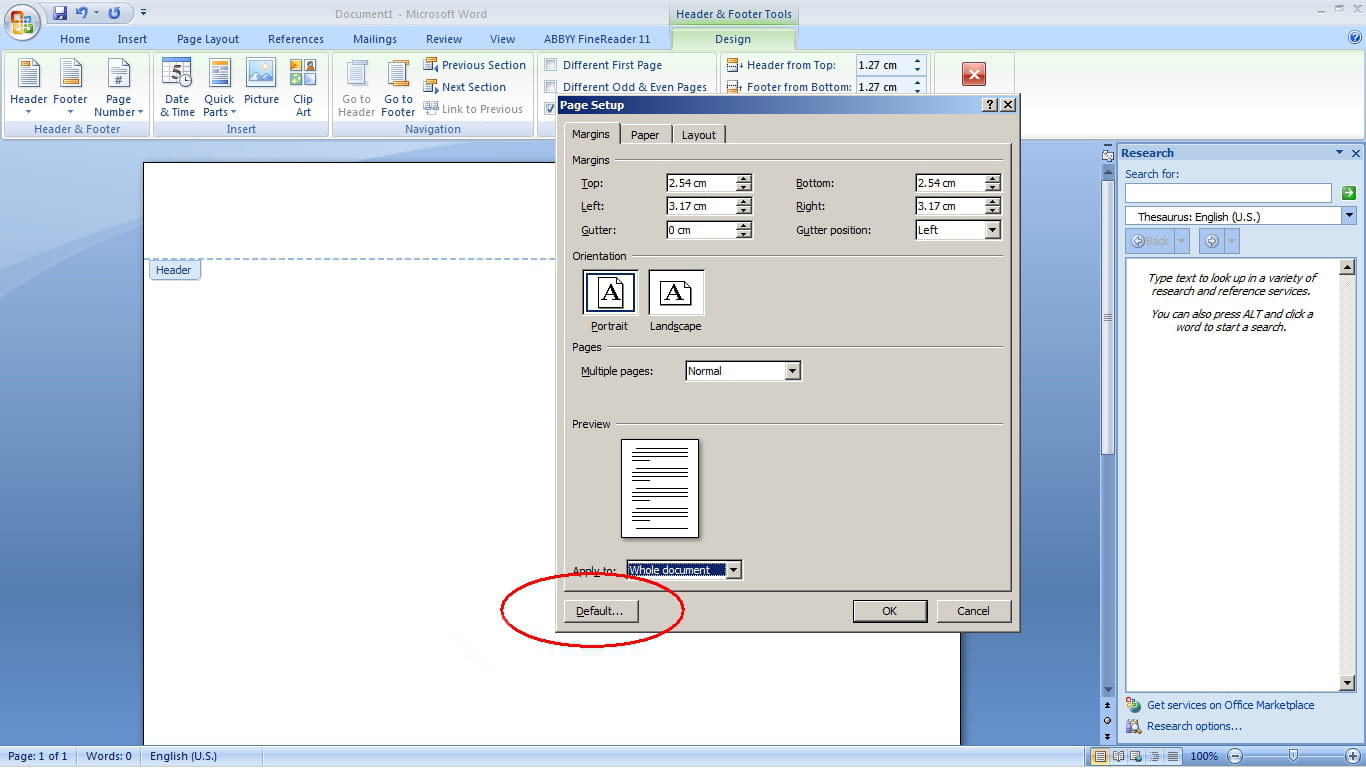Open the Thesaurus: English (U.S.) service dropdown
1366x768 pixels.
(x=1349, y=216)
